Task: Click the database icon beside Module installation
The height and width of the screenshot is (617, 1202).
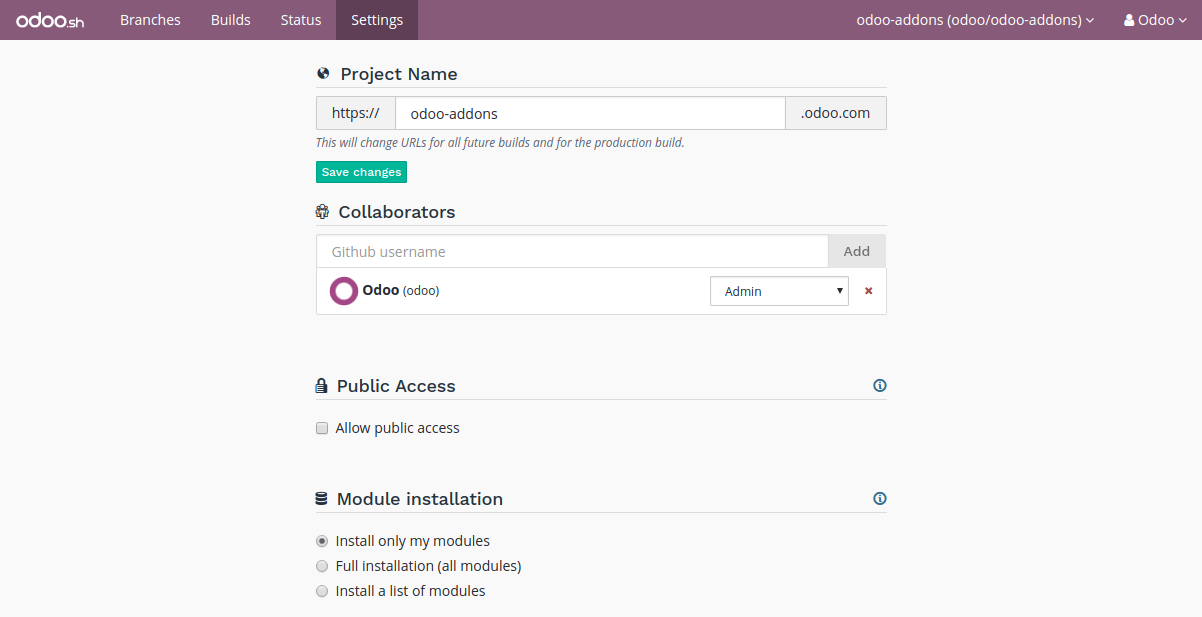Action: pyautogui.click(x=322, y=499)
